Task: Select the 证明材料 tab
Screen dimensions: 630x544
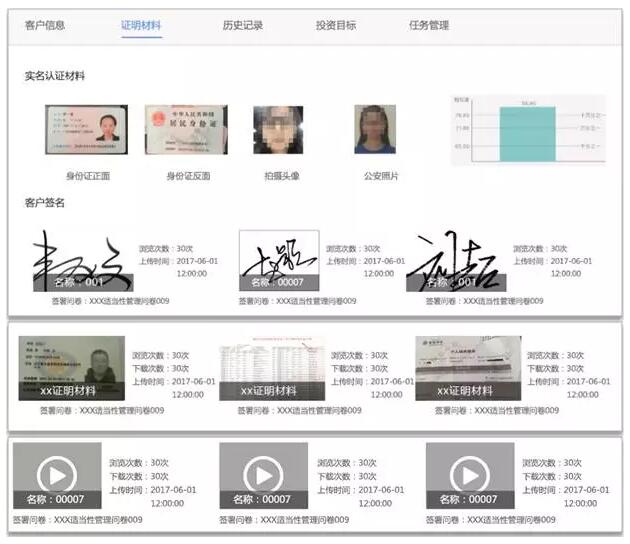Action: click(x=140, y=25)
